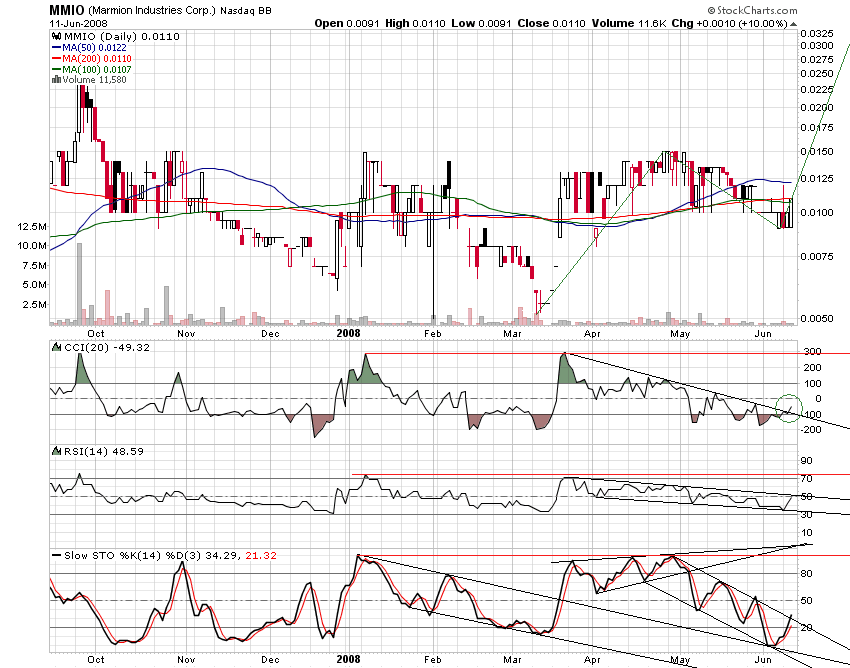Click the Jun label under the Slow STO panel
850x668 pixels.
[x=763, y=660]
